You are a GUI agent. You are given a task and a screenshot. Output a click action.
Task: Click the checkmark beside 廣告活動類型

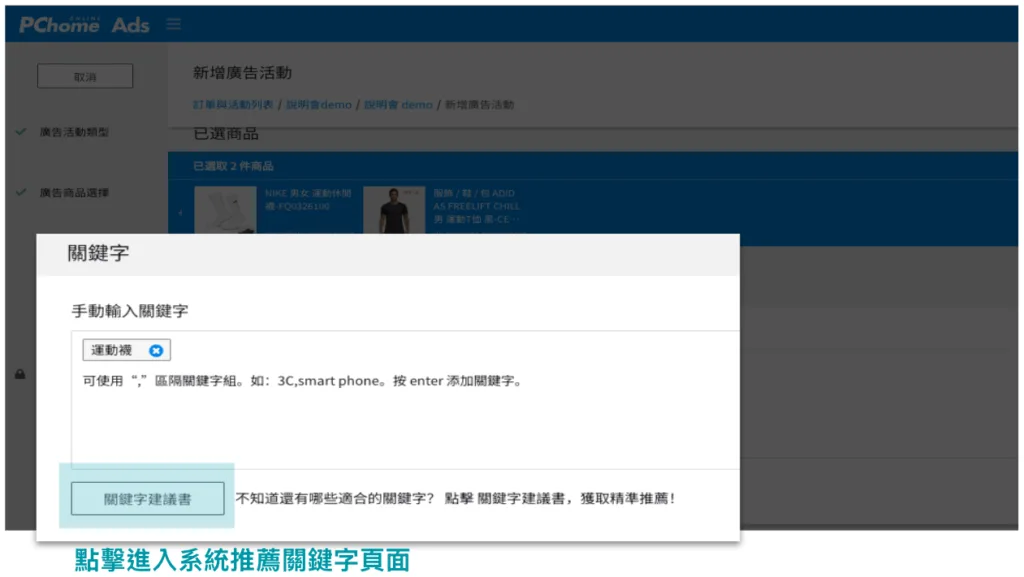[21, 132]
